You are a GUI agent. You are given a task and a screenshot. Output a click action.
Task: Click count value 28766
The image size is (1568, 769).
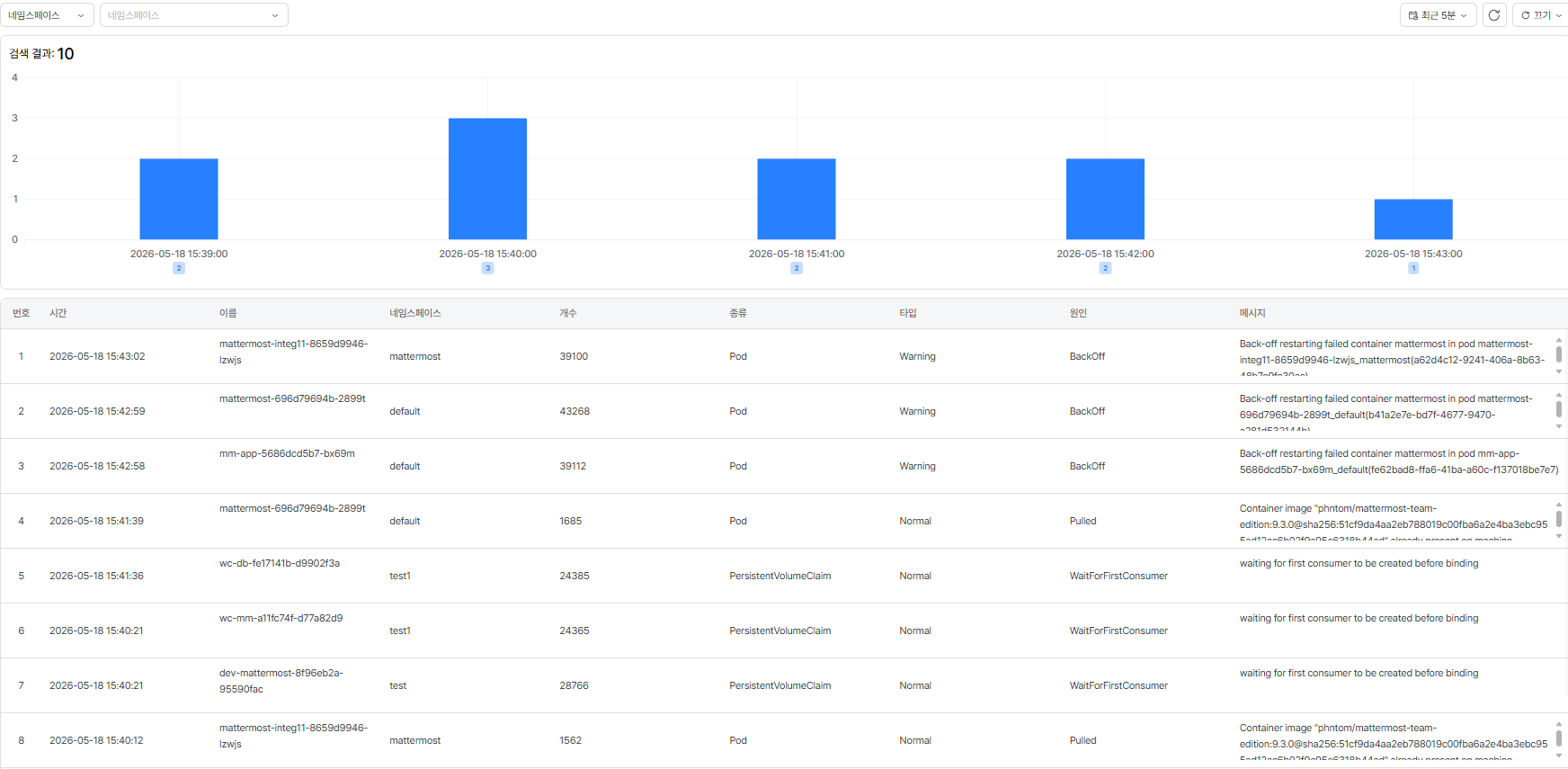[x=574, y=685]
